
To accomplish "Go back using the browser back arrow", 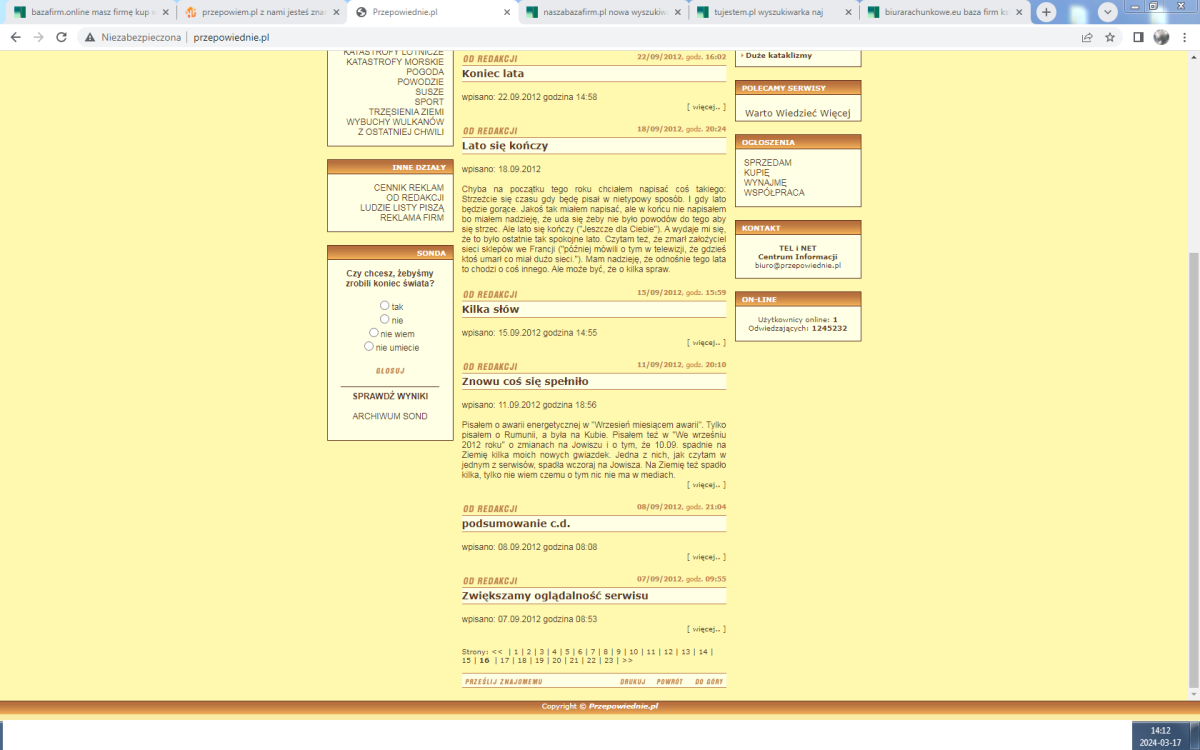I will [x=15, y=37].
